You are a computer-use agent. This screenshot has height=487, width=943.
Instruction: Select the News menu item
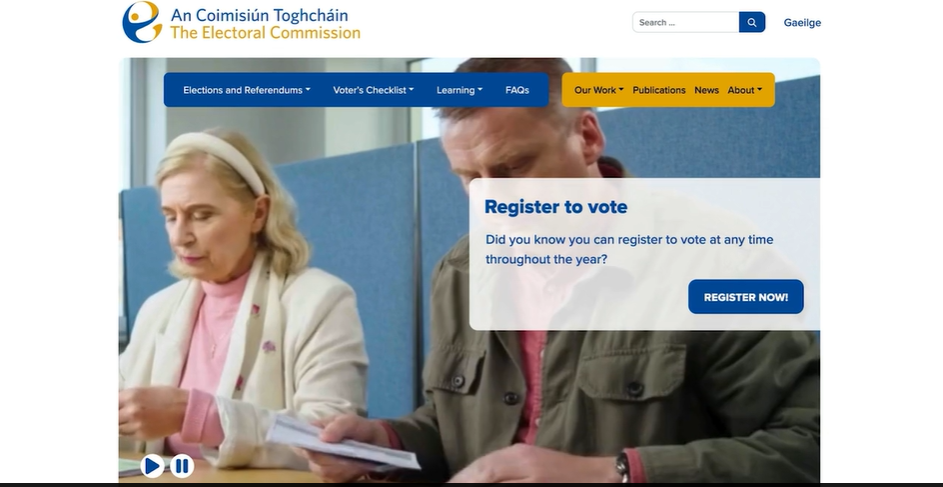pos(707,90)
